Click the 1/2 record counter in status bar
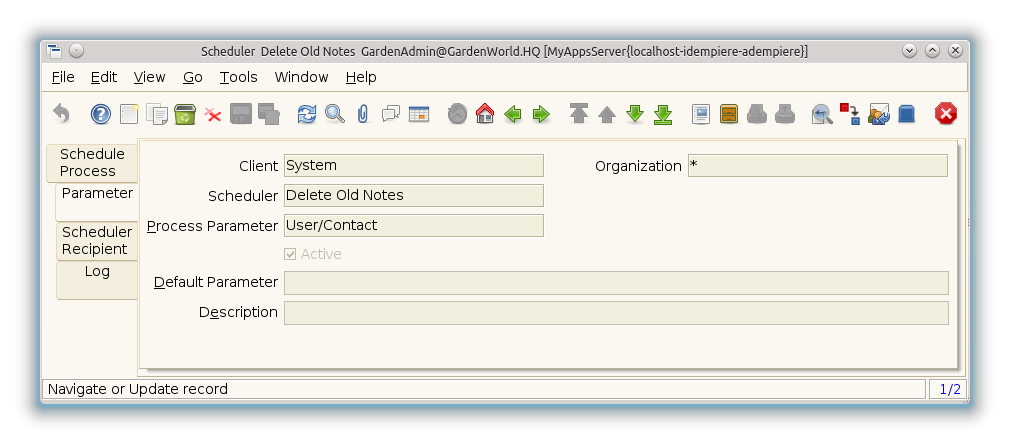1010x444 pixels. 947,389
